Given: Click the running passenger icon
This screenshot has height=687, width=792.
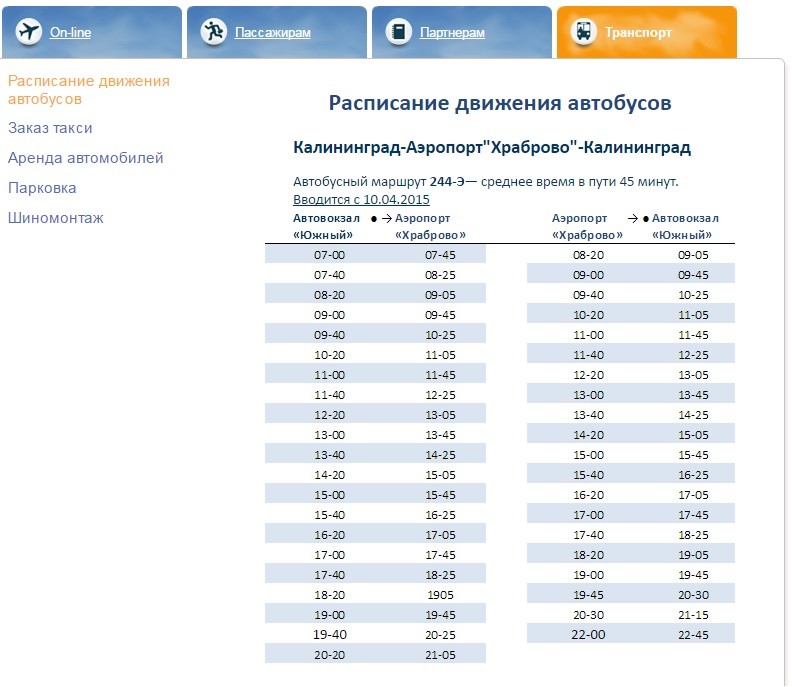Looking at the screenshot, I should (x=213, y=32).
